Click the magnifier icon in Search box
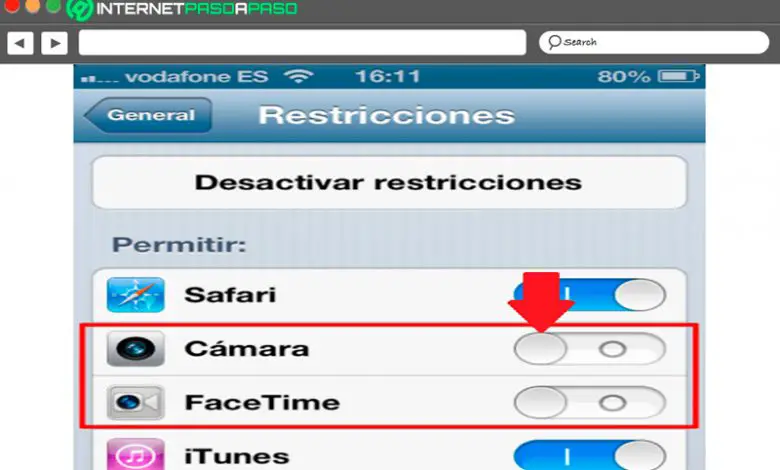 (x=554, y=42)
